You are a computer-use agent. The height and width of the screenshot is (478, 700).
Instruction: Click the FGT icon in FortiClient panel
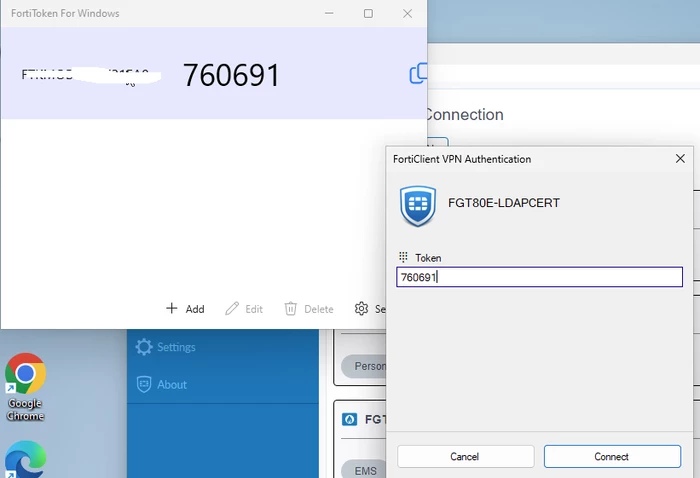click(x=349, y=420)
